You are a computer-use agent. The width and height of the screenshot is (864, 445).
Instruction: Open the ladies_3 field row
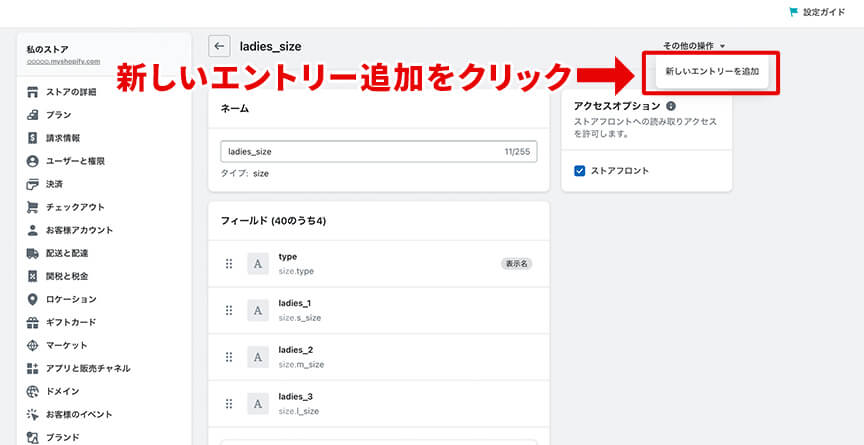click(379, 404)
